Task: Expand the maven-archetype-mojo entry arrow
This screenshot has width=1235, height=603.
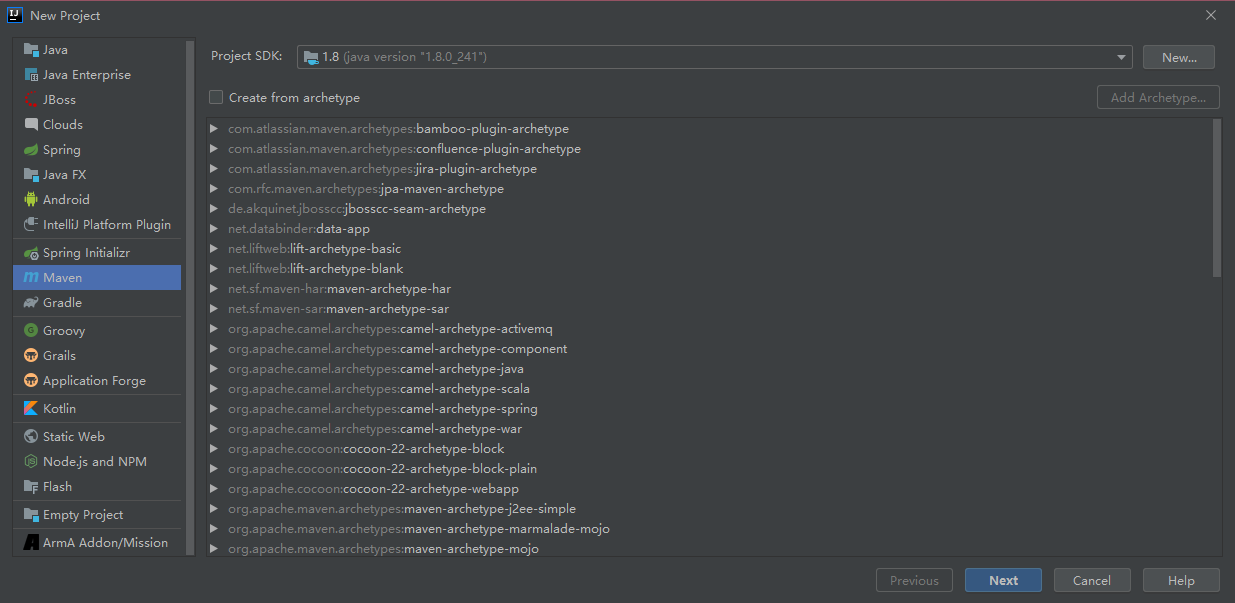Action: 214,549
